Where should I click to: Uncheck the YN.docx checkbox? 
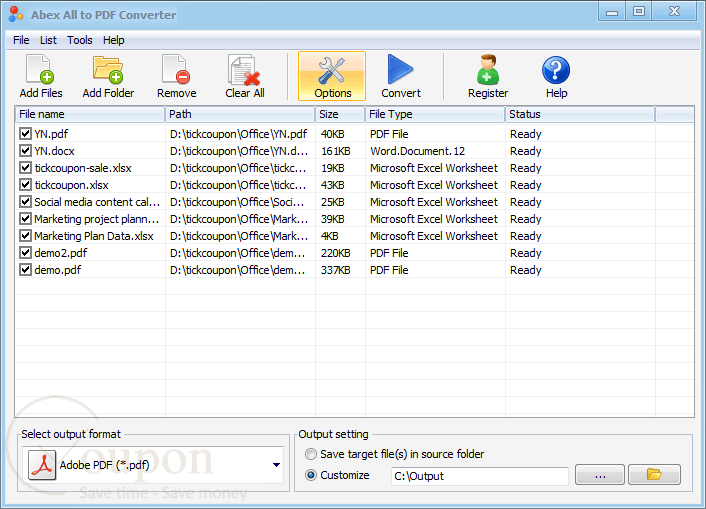tap(25, 150)
